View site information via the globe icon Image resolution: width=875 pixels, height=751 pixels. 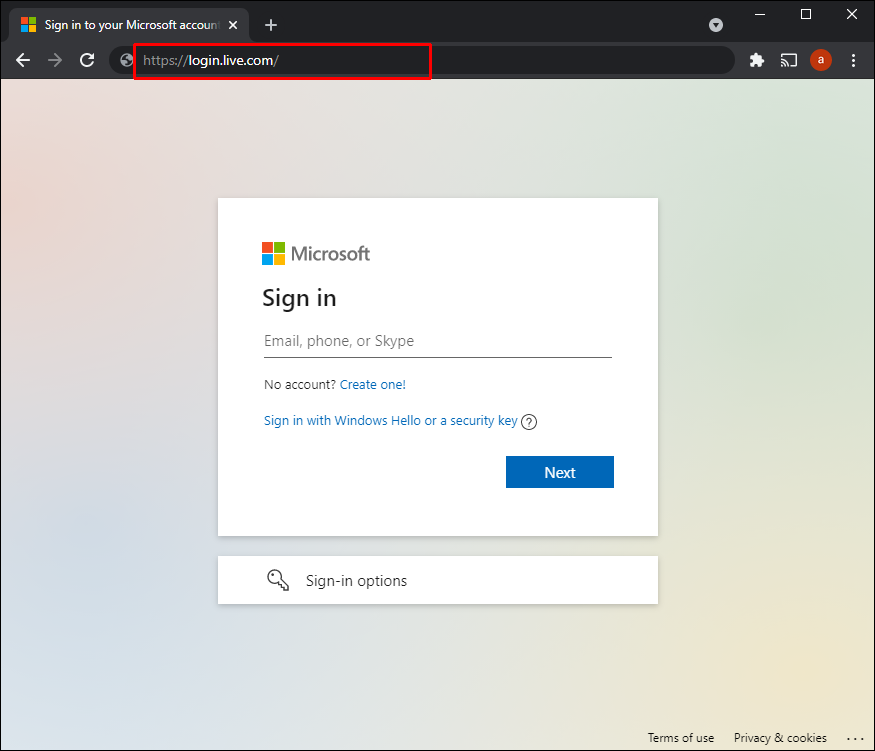tap(124, 60)
